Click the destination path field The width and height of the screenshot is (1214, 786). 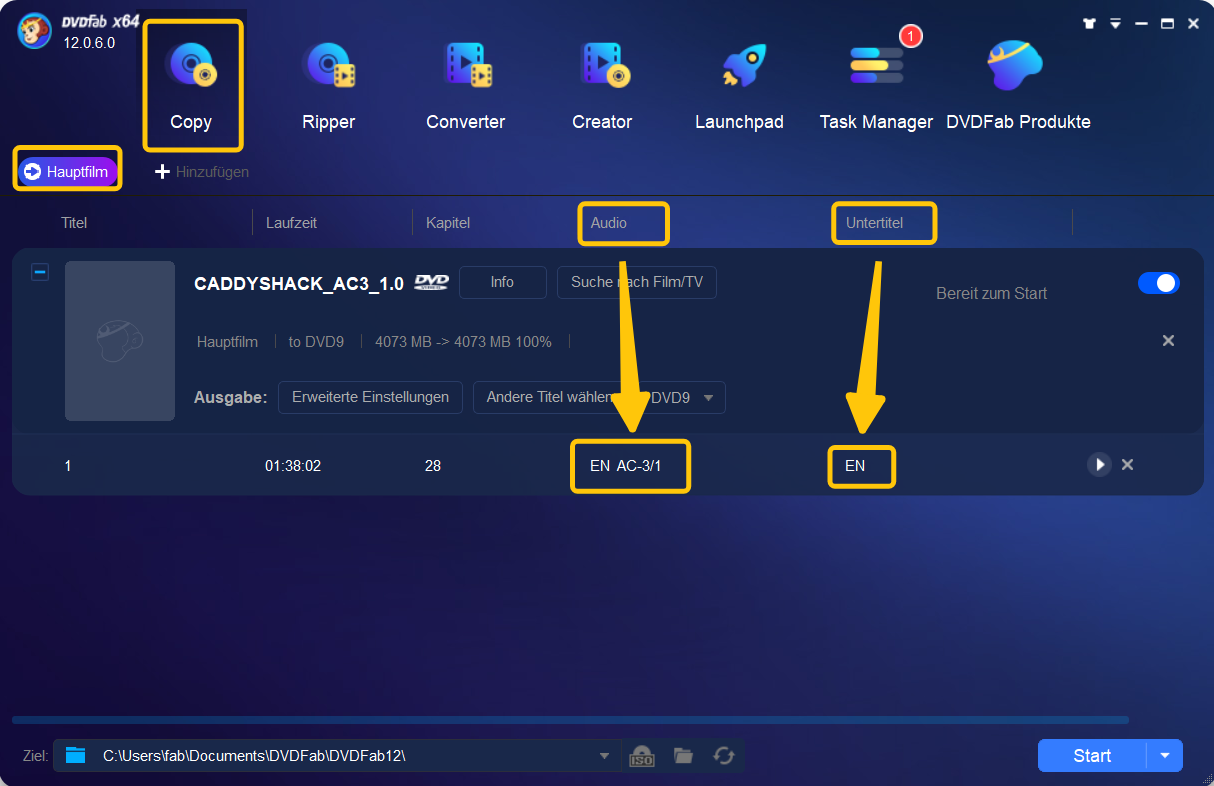point(337,756)
